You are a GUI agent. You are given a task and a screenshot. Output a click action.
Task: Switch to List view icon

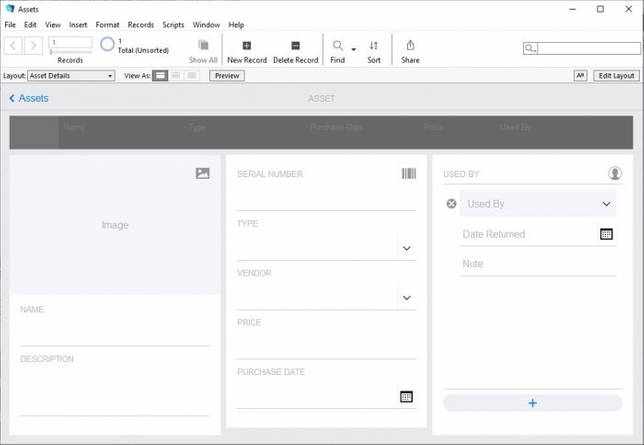click(x=176, y=76)
